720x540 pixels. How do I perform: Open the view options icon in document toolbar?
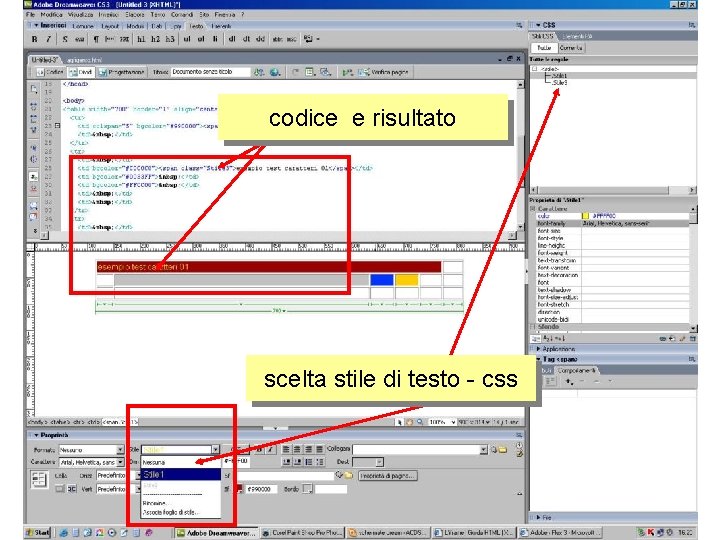tap(310, 72)
